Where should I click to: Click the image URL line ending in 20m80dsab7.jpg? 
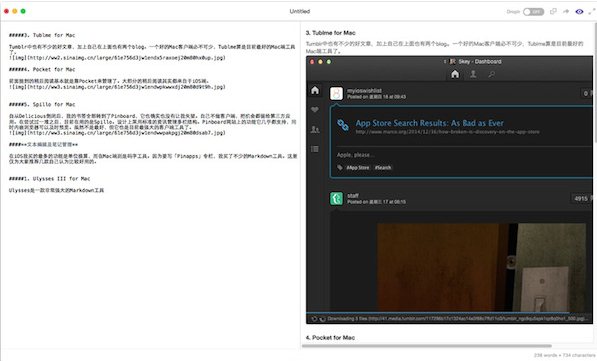pyautogui.click(x=117, y=133)
